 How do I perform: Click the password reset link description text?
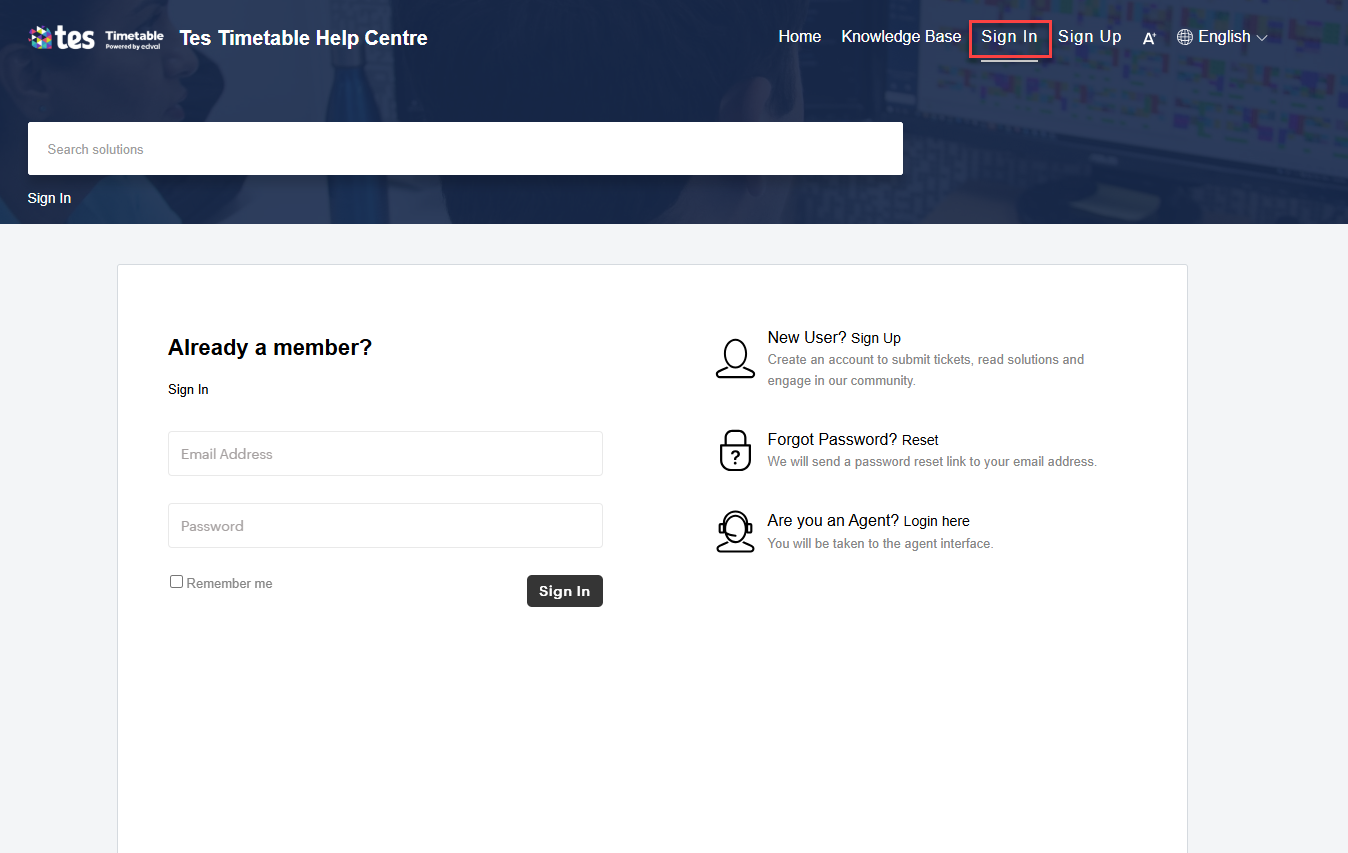(932, 462)
